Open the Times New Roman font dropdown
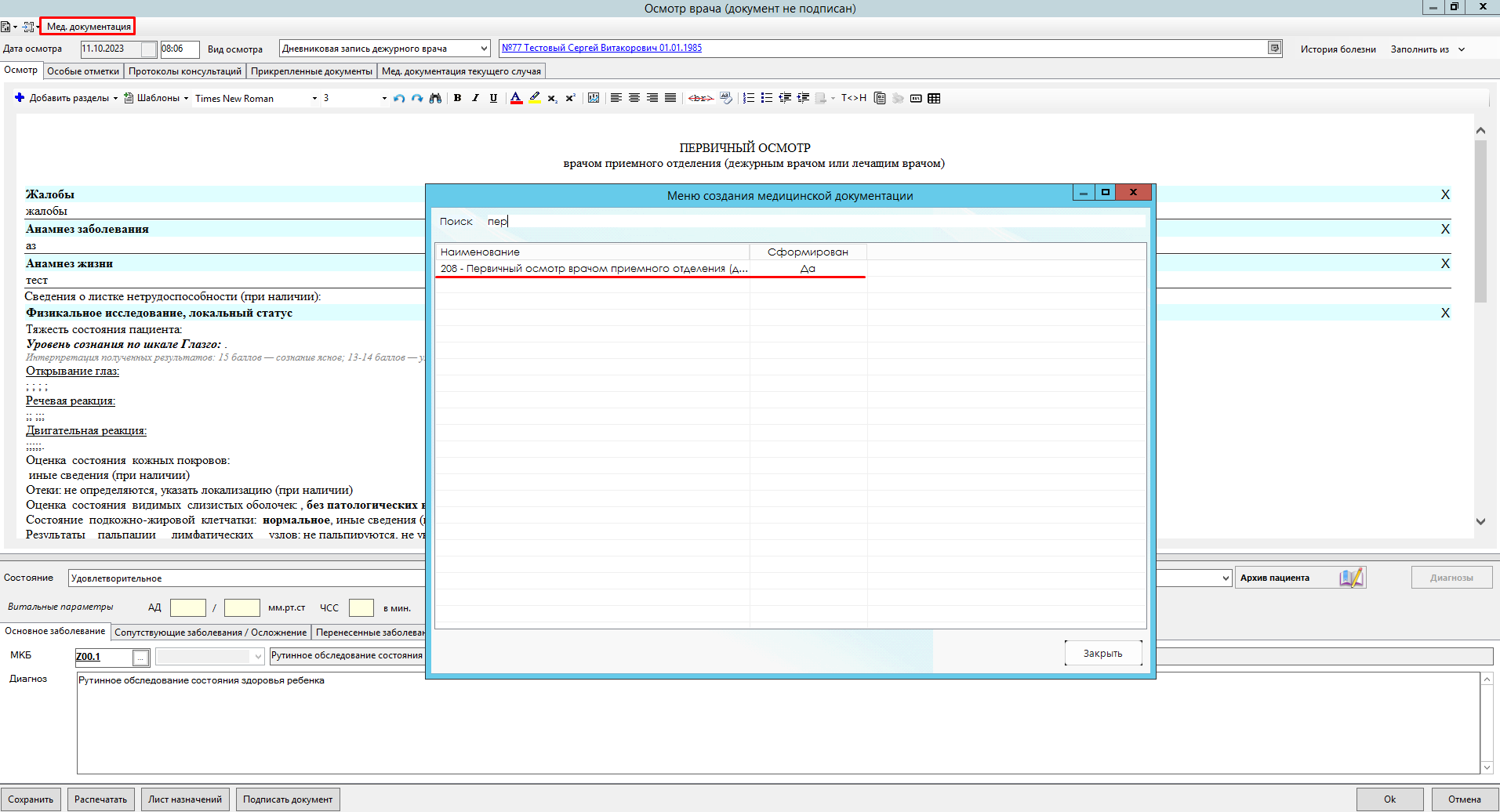The height and width of the screenshot is (812, 1500). (314, 98)
